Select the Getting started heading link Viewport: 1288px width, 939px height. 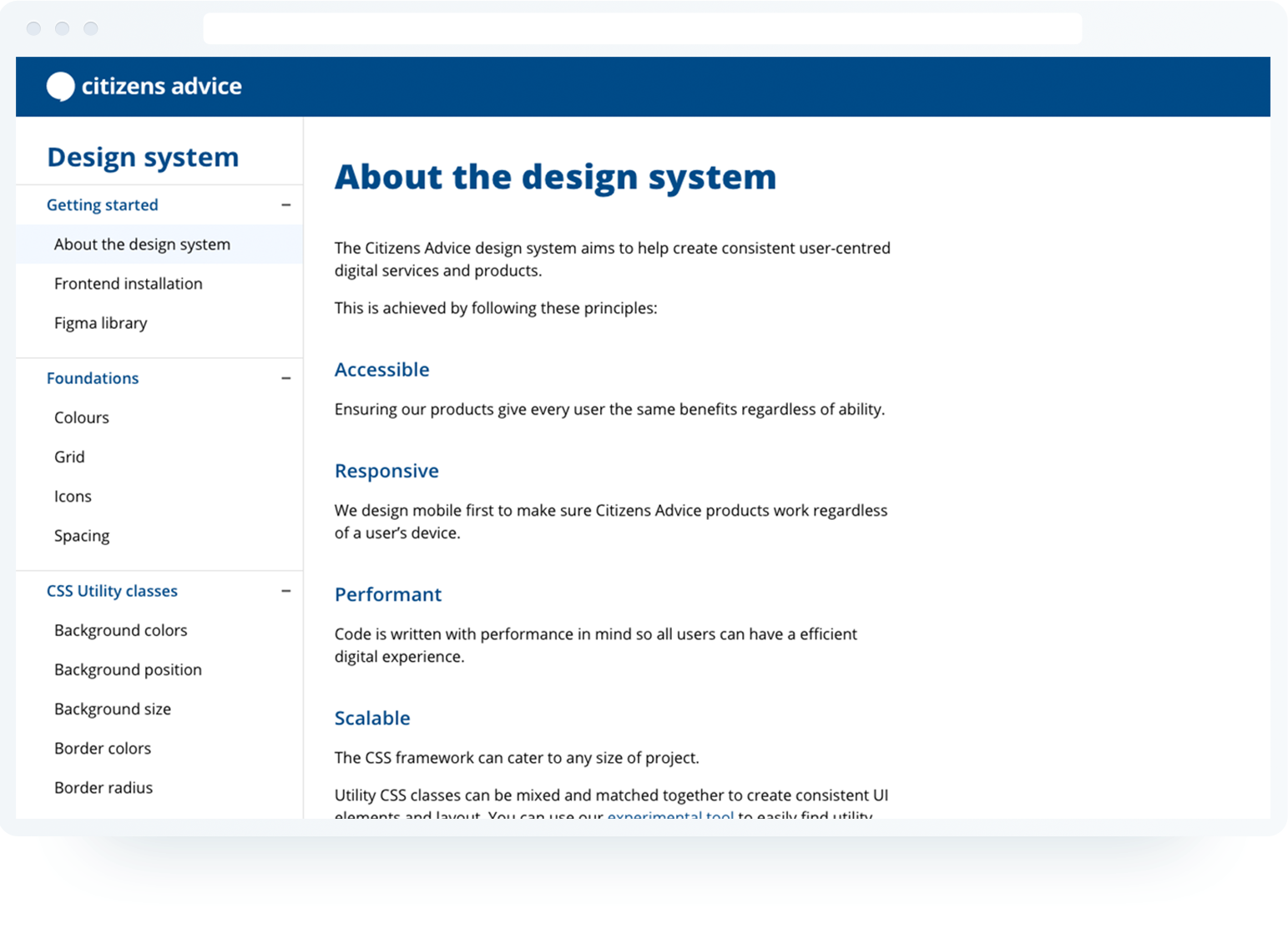[102, 204]
